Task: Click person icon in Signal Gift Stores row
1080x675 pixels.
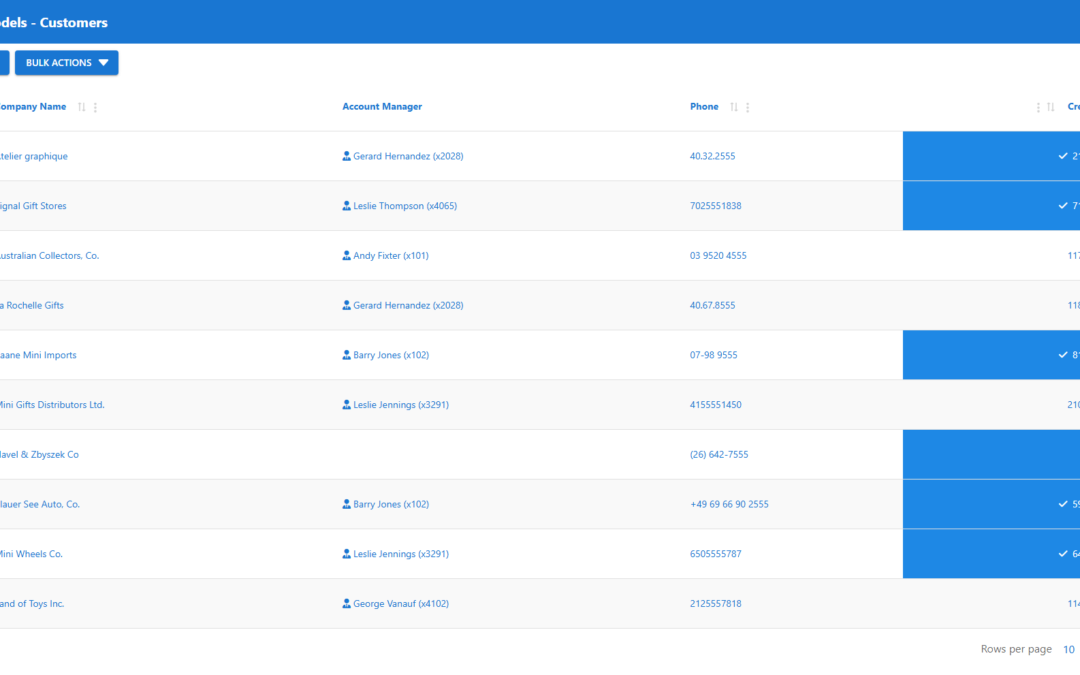Action: tap(346, 206)
